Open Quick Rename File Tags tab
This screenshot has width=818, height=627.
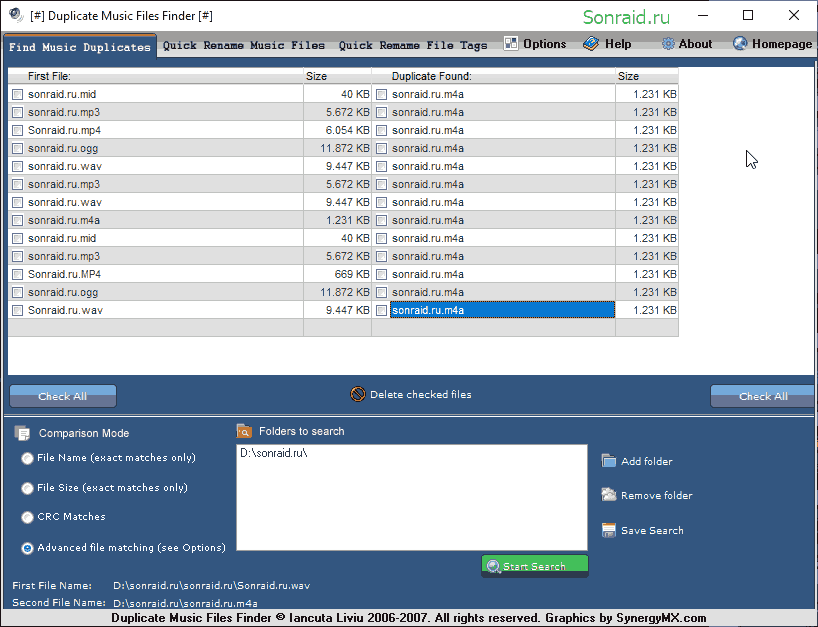(x=413, y=45)
